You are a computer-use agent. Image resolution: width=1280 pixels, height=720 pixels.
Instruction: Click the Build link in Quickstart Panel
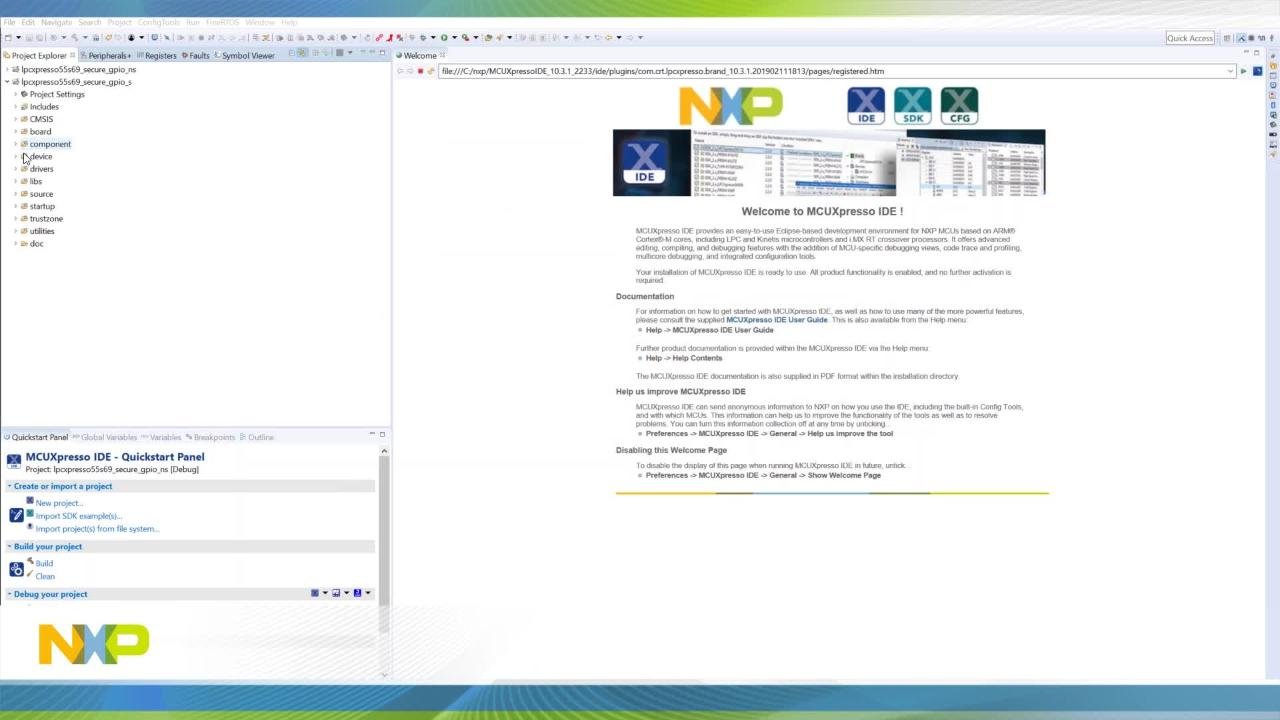click(x=44, y=563)
